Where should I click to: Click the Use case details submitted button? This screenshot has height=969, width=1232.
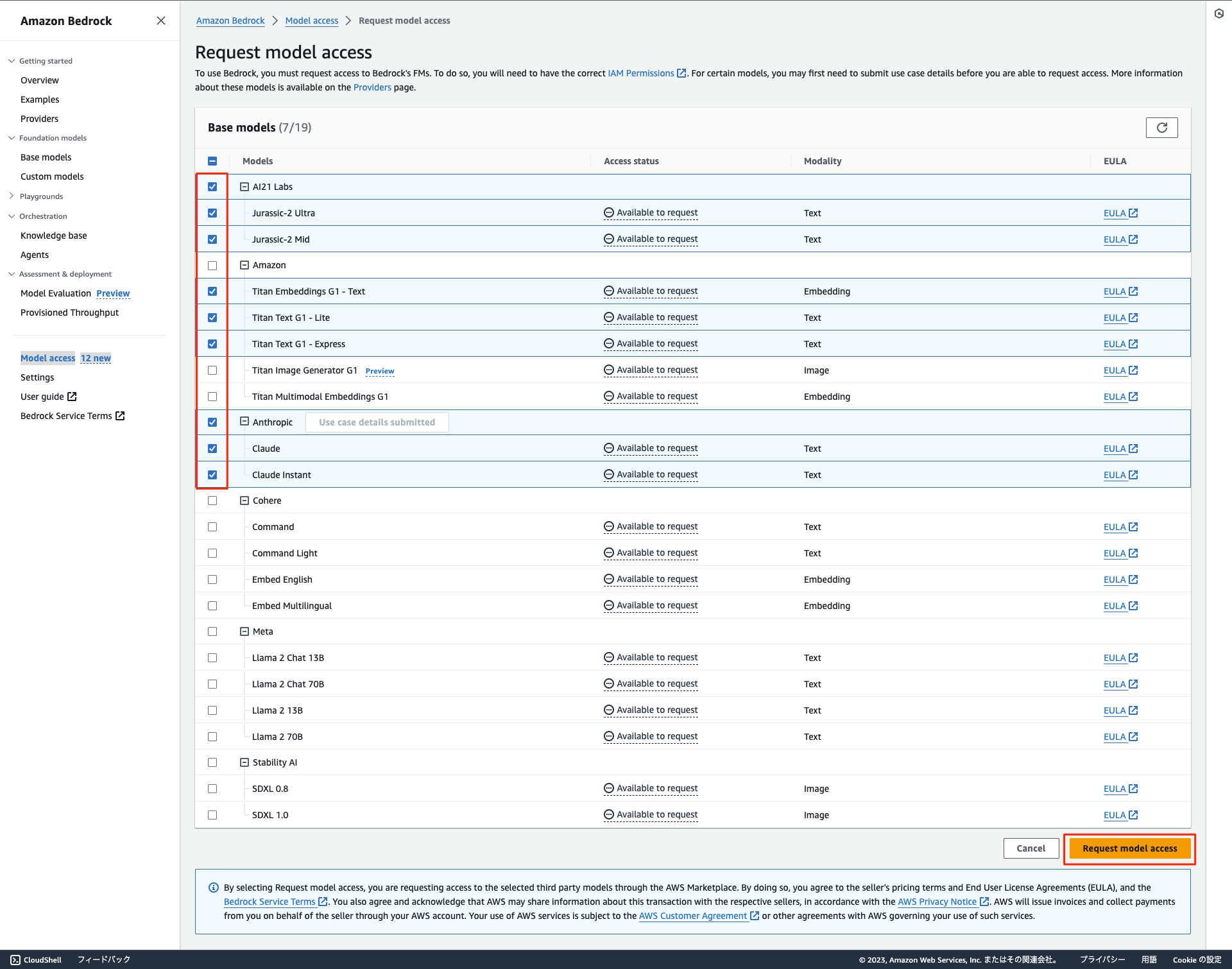(377, 422)
